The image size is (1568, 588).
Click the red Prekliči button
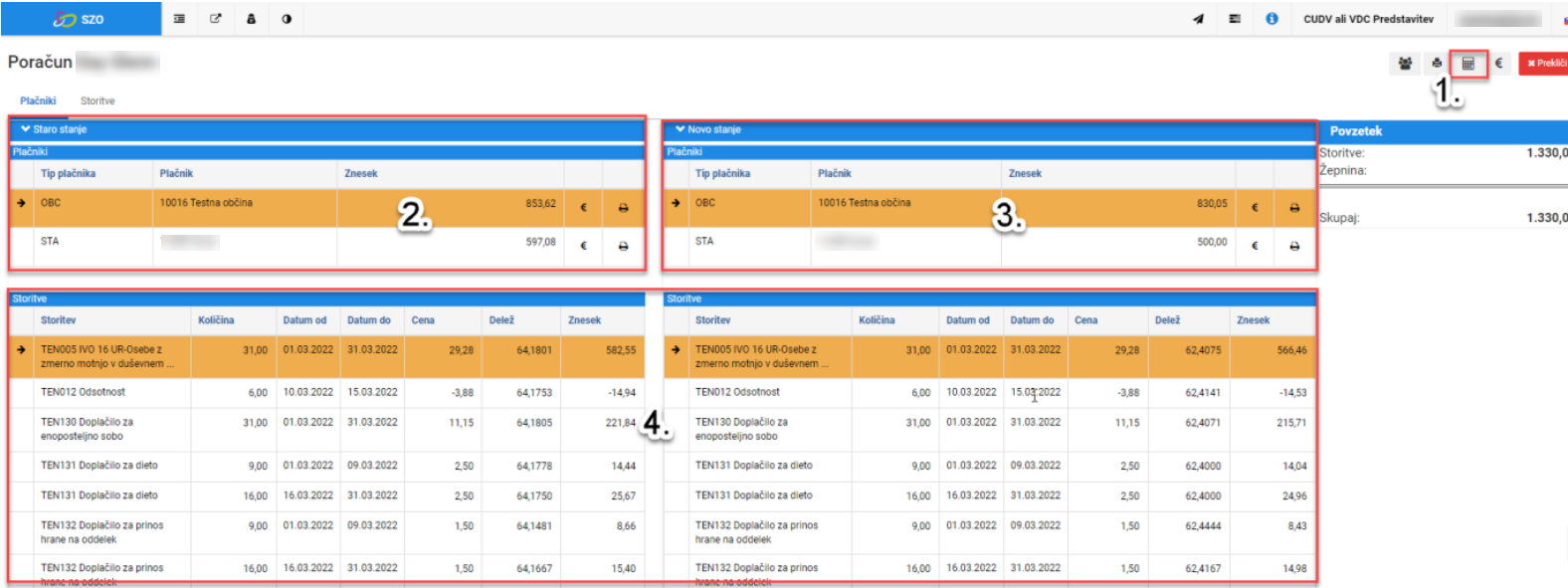click(x=1543, y=64)
